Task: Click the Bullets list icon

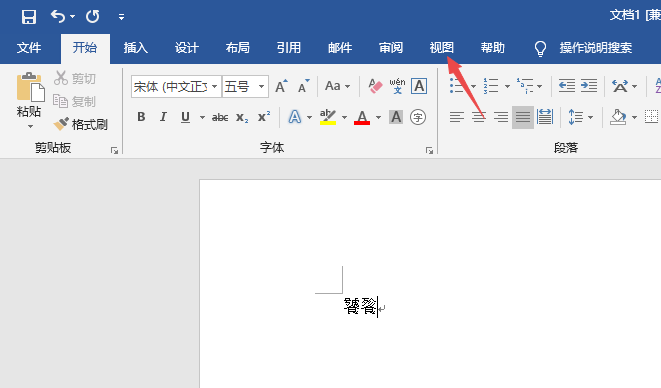Action: [457, 86]
